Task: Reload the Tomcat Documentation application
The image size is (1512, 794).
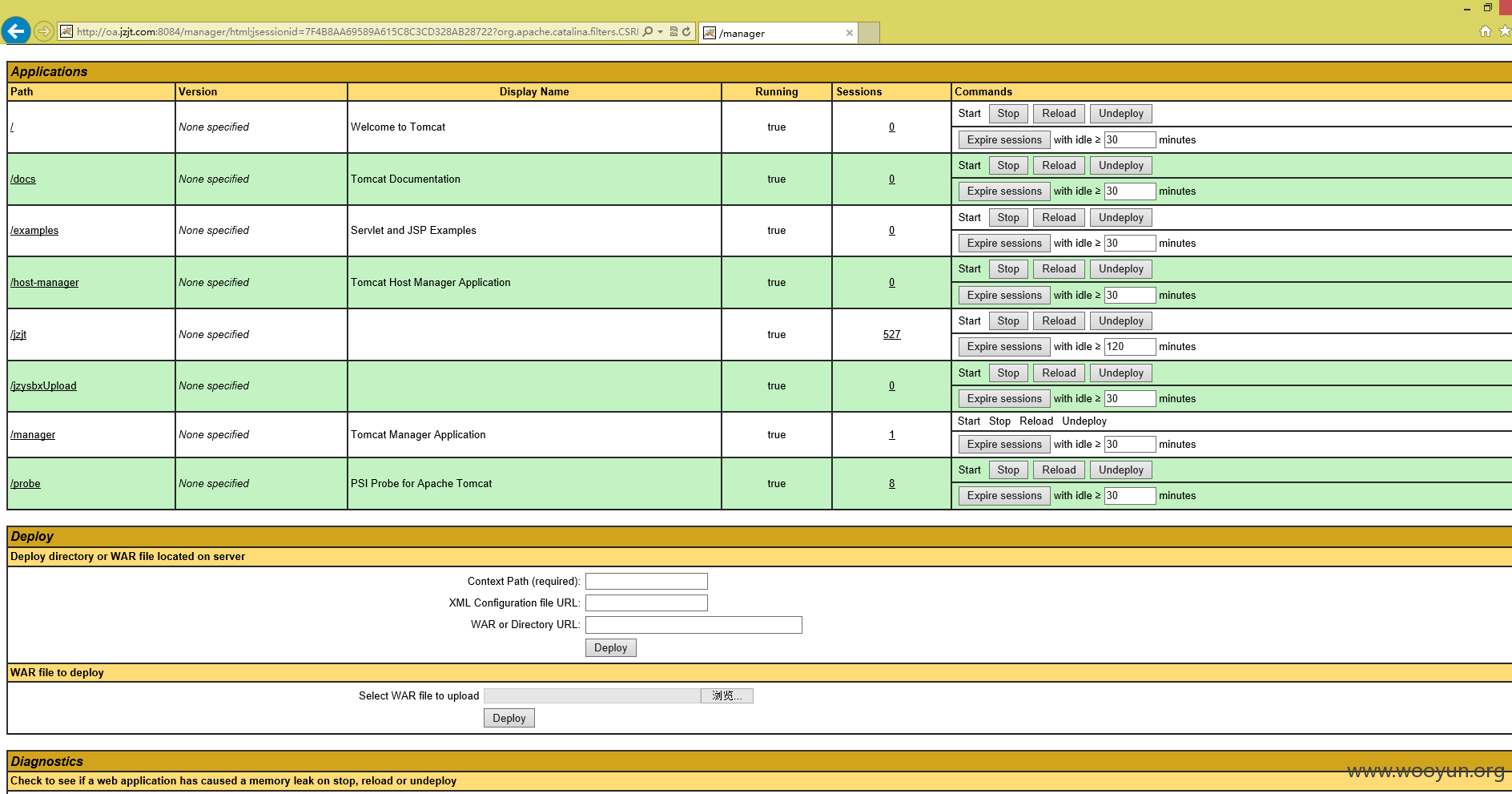Action: (1059, 166)
